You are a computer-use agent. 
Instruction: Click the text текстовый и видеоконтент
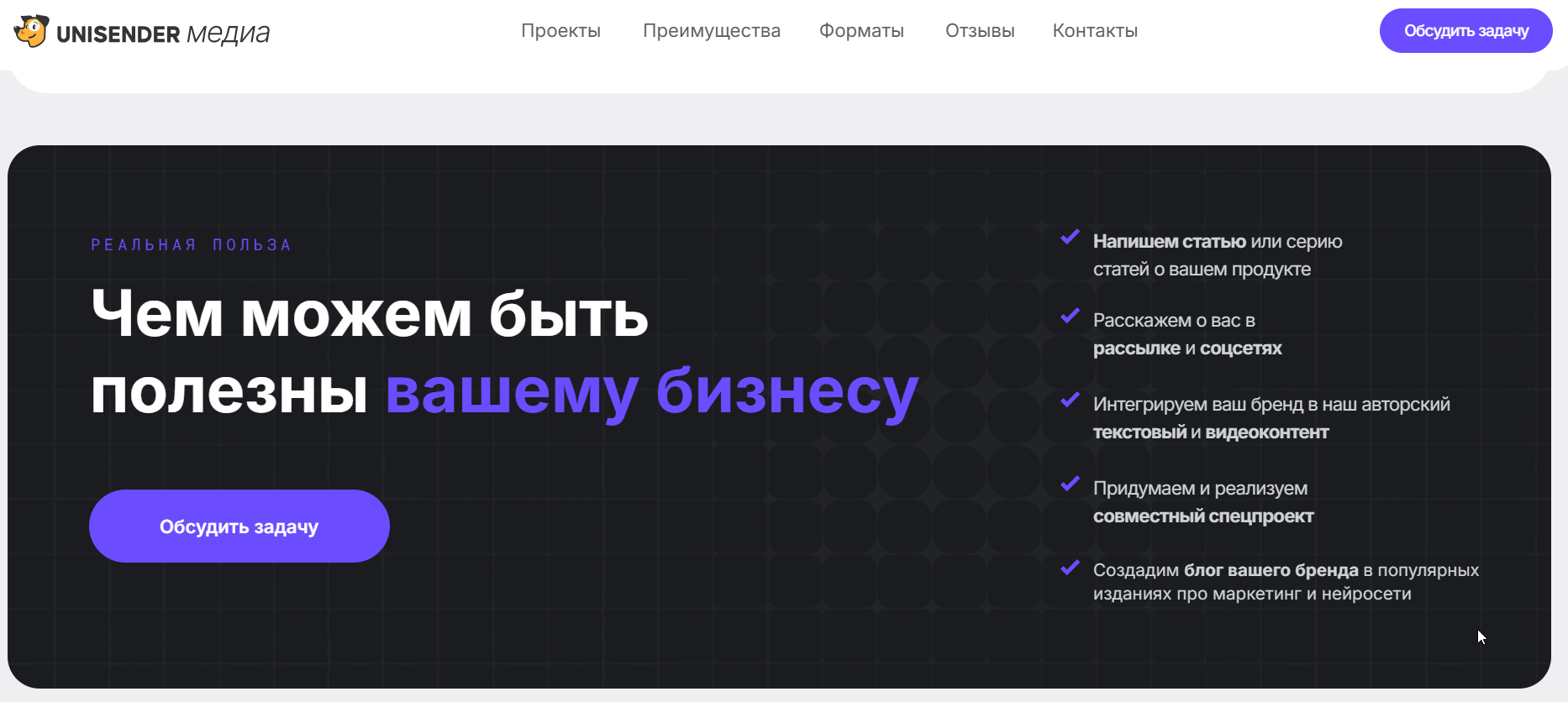click(x=1211, y=432)
